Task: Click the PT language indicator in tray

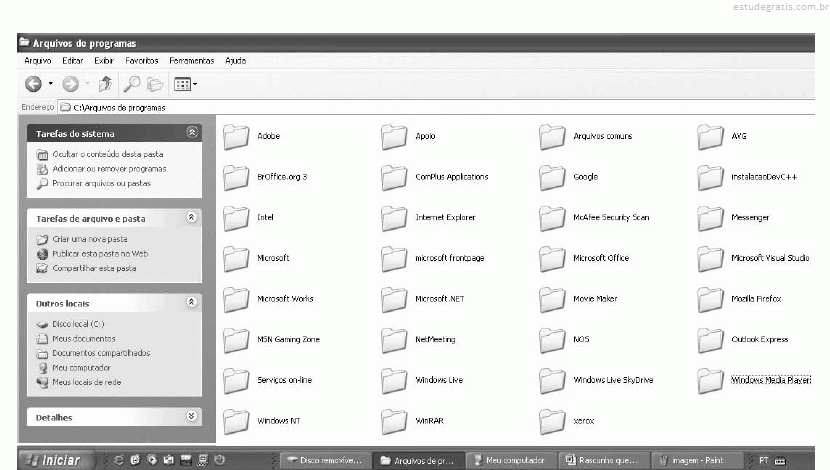Action: click(x=764, y=460)
